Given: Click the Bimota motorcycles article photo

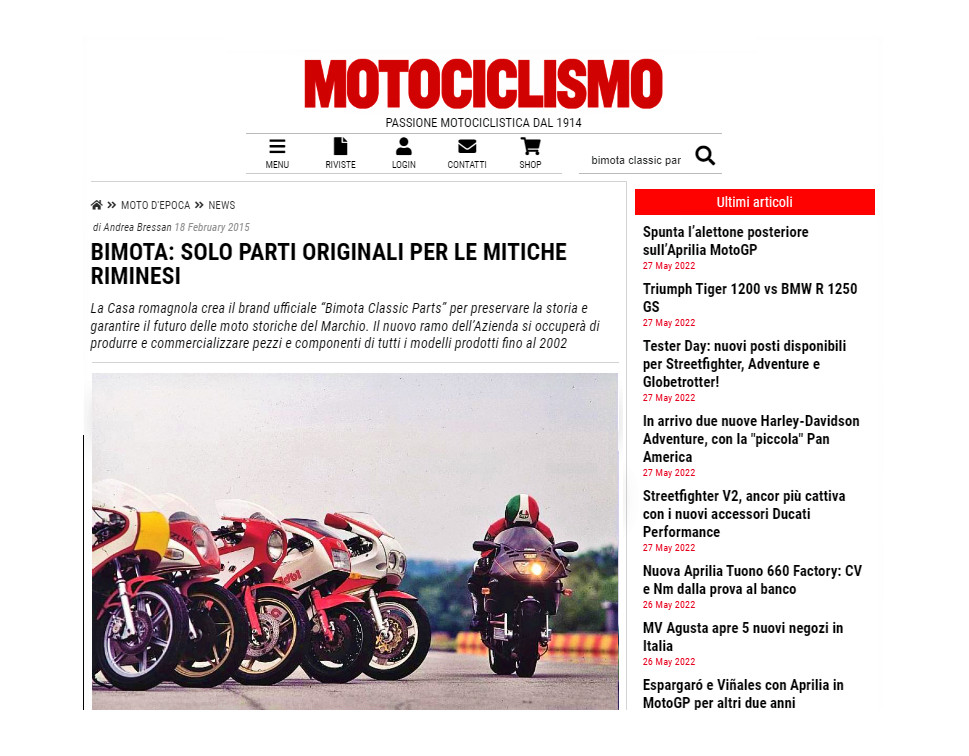Looking at the screenshot, I should [x=355, y=541].
